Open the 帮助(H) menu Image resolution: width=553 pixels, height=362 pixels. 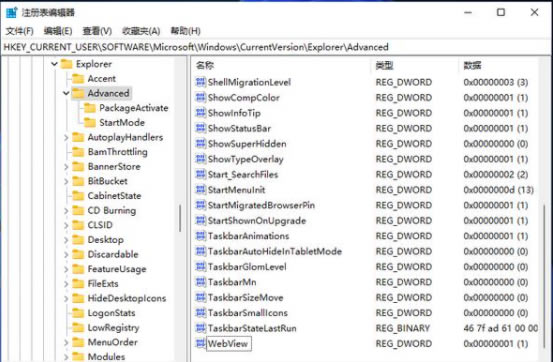pyautogui.click(x=186, y=31)
